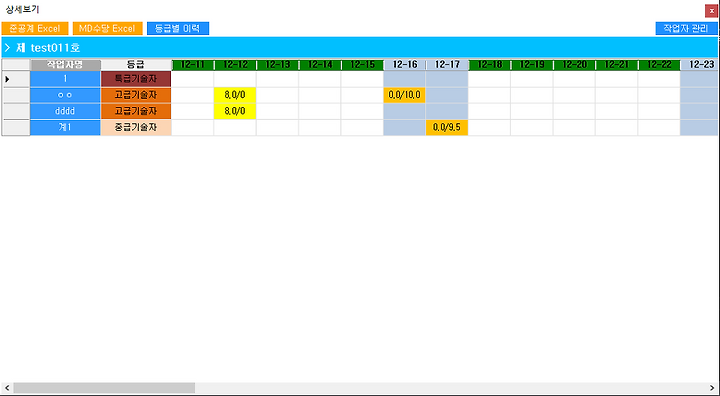This screenshot has width=720, height=396.
Task: Select the 12-14 date column header
Action: 320,65
